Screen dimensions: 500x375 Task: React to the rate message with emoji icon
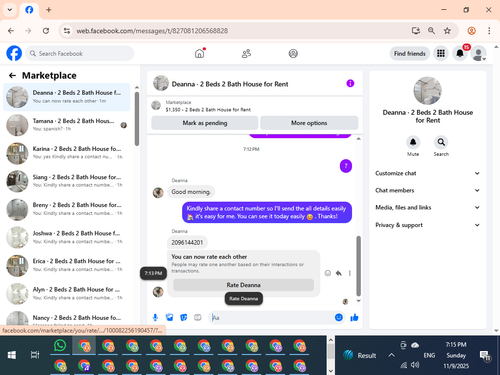[x=328, y=273]
